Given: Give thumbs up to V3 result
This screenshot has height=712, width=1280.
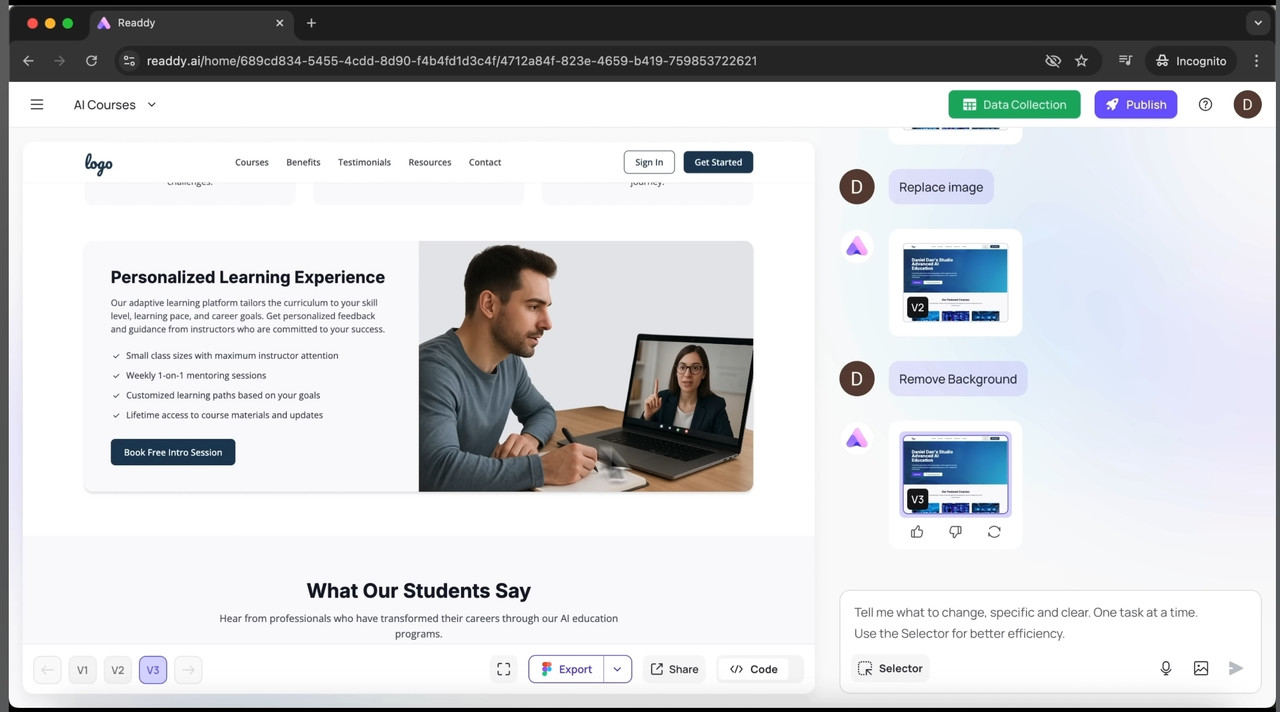Looking at the screenshot, I should click(x=917, y=532).
